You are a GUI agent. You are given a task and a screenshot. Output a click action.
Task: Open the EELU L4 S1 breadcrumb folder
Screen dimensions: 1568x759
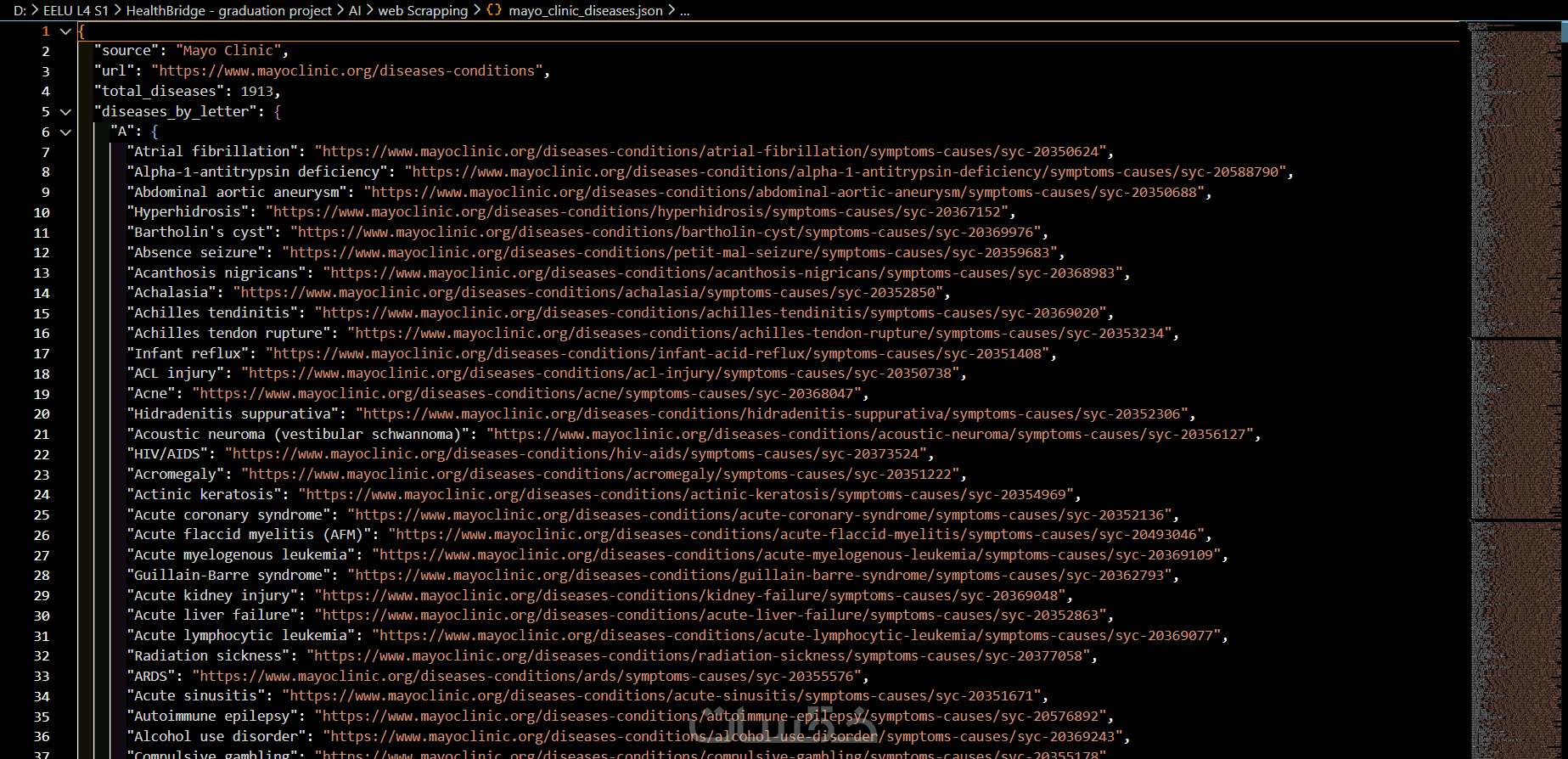click(76, 10)
